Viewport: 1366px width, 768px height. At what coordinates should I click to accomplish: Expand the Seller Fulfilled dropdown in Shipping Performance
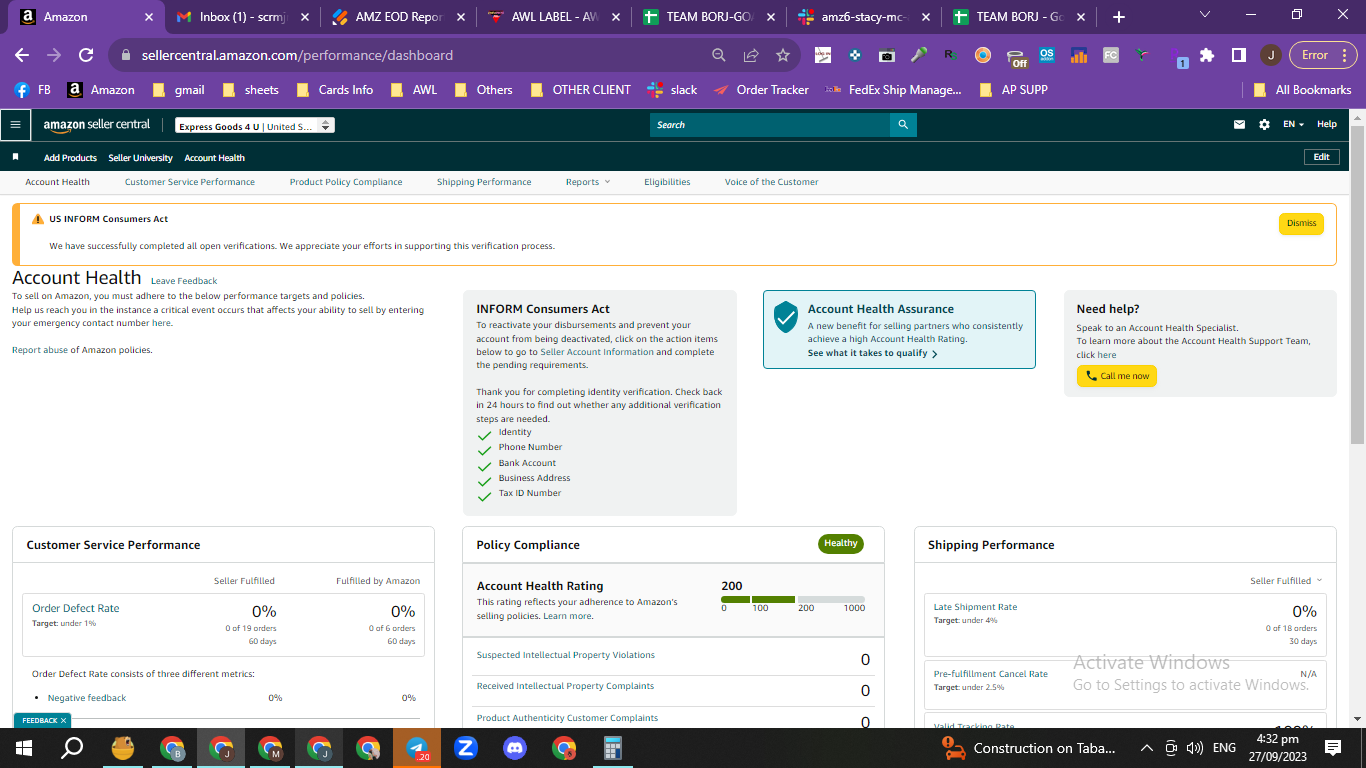[x=1286, y=581]
